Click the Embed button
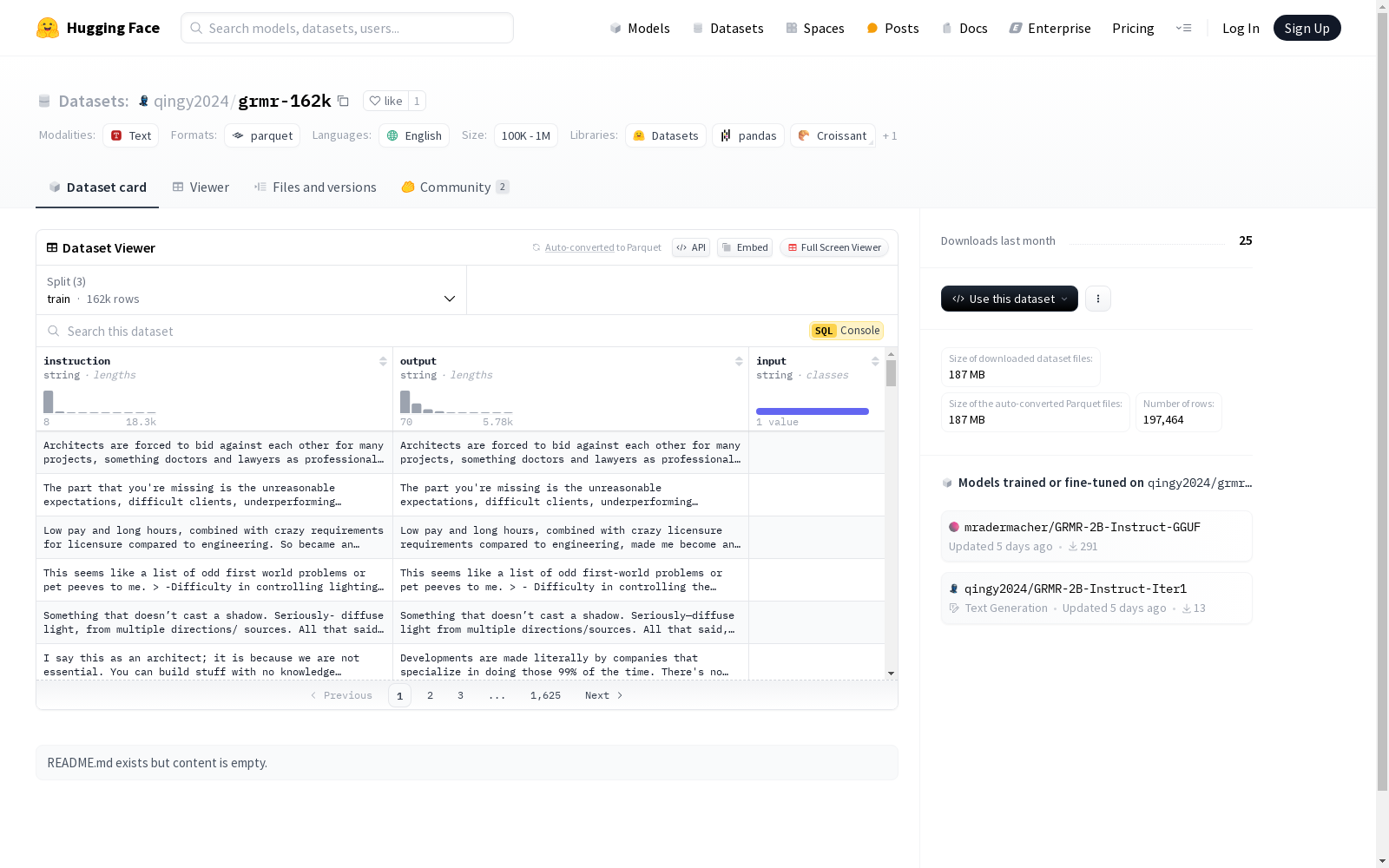Image resolution: width=1389 pixels, height=868 pixels. 745,247
